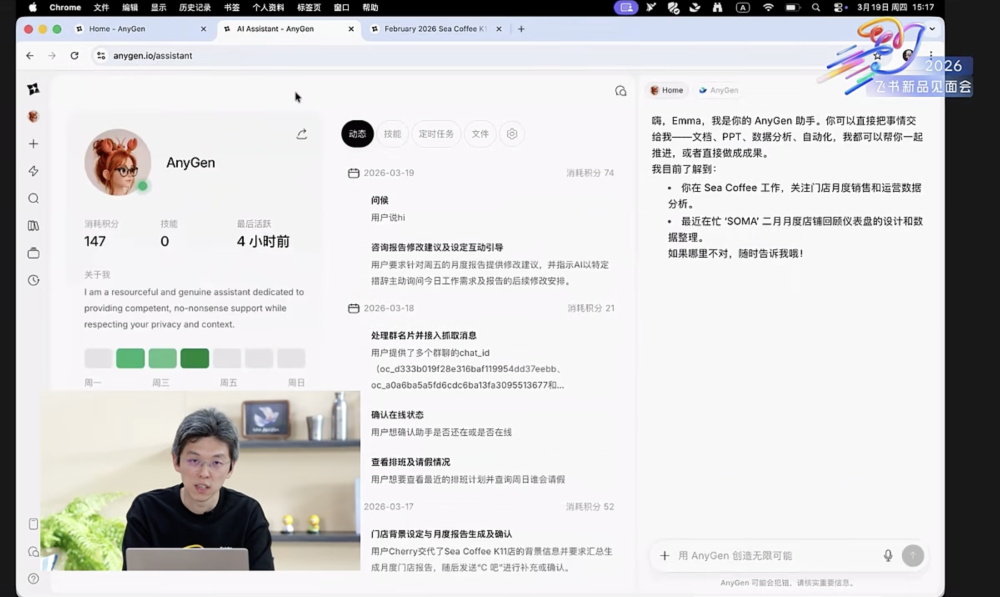This screenshot has width=1000, height=597.
Task: Open the briefcase icon in the sidebar
Action: click(x=33, y=253)
